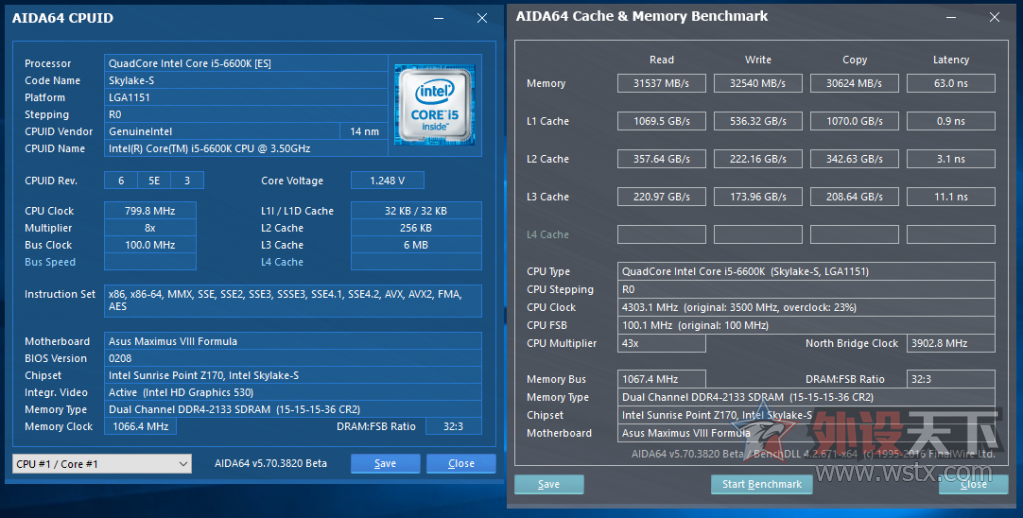
Task: Click Save in the Cache & Memory Benchmark window
Action: click(549, 484)
